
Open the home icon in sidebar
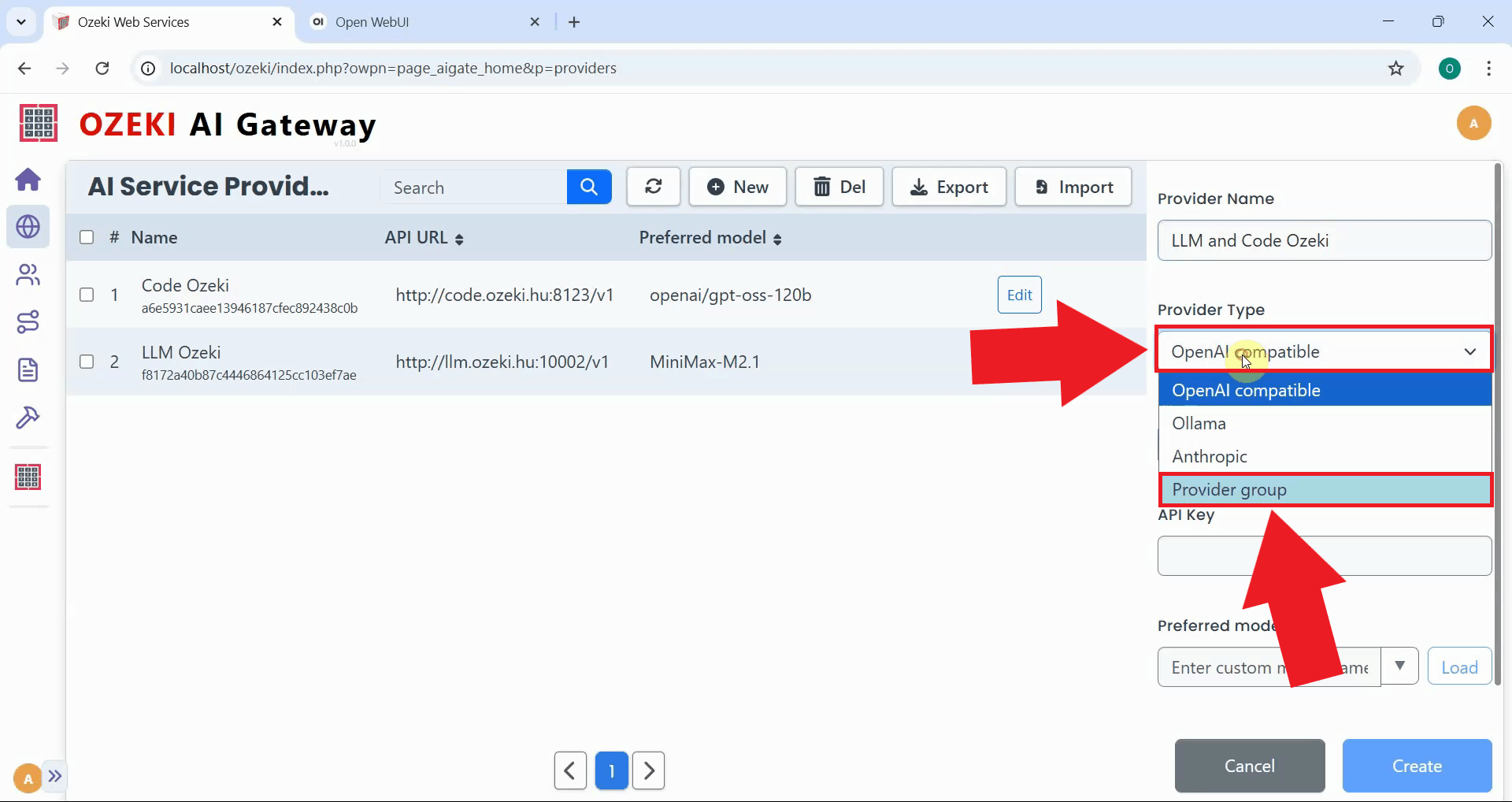[x=28, y=180]
